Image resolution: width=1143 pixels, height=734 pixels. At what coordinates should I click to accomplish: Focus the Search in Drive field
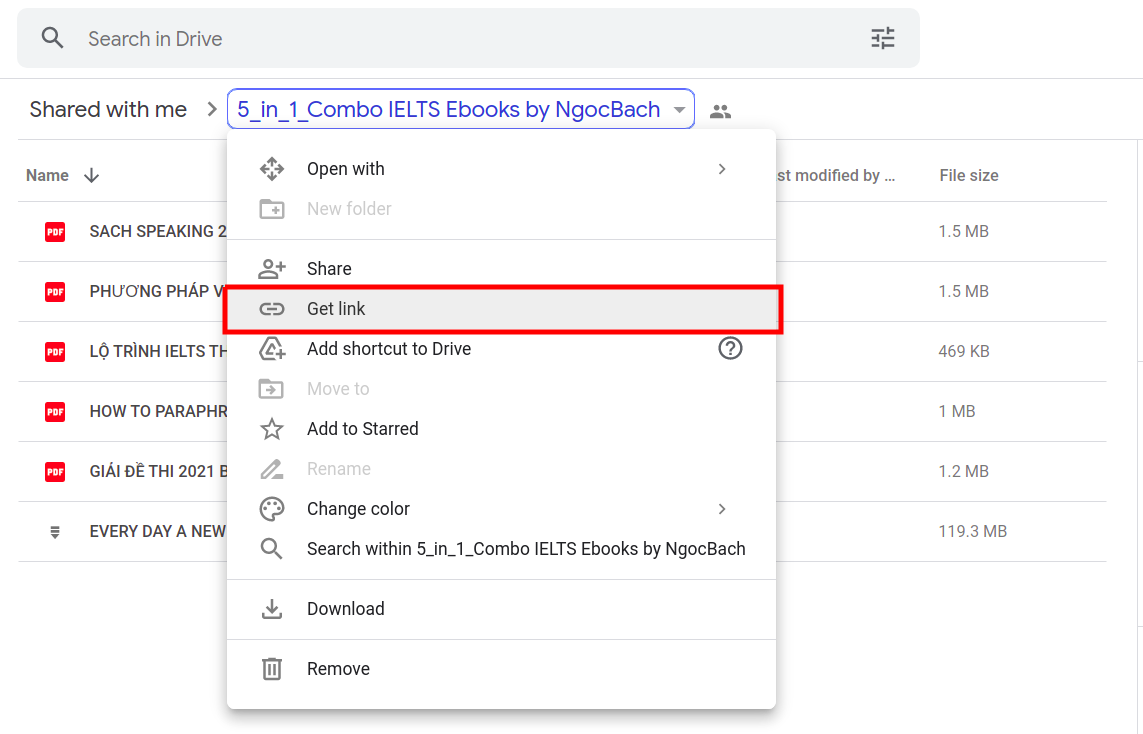point(468,38)
